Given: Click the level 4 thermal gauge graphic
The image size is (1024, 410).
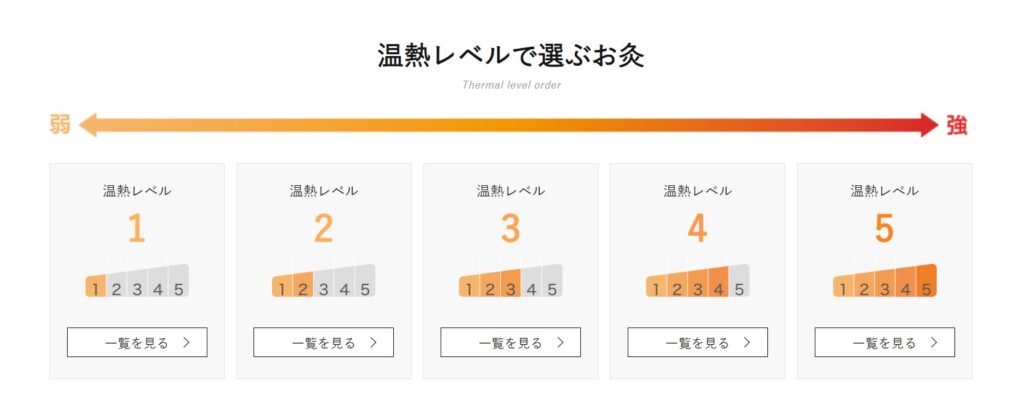Looking at the screenshot, I should pos(697,280).
